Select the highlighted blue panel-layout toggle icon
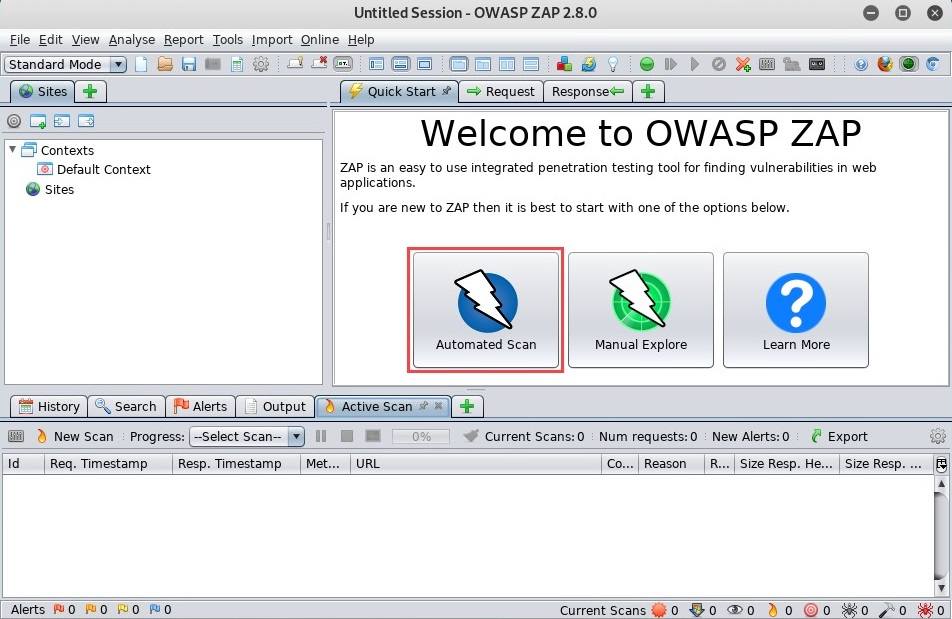 (x=459, y=64)
